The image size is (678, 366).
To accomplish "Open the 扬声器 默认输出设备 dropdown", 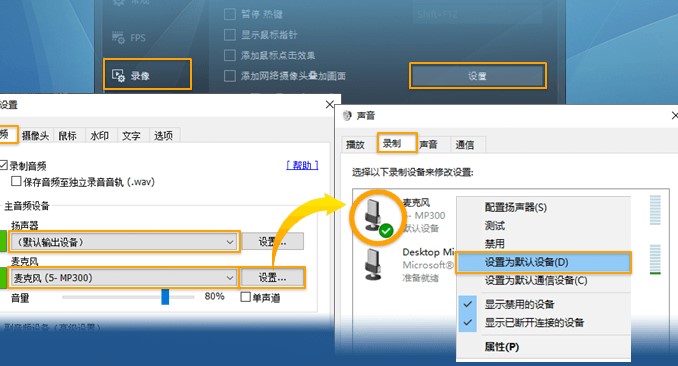I will point(124,242).
